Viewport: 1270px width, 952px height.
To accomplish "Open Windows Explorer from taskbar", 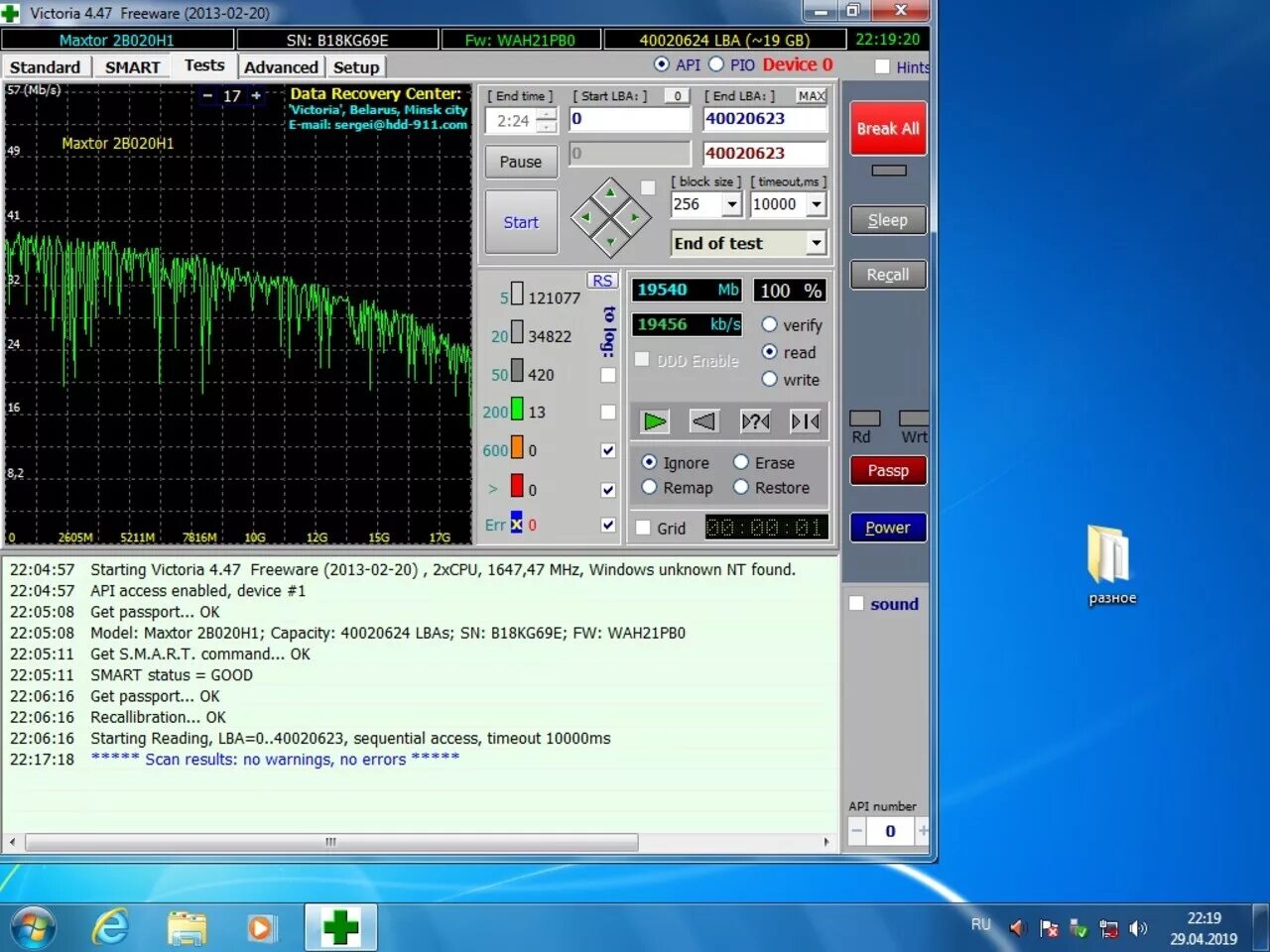I will (x=187, y=928).
